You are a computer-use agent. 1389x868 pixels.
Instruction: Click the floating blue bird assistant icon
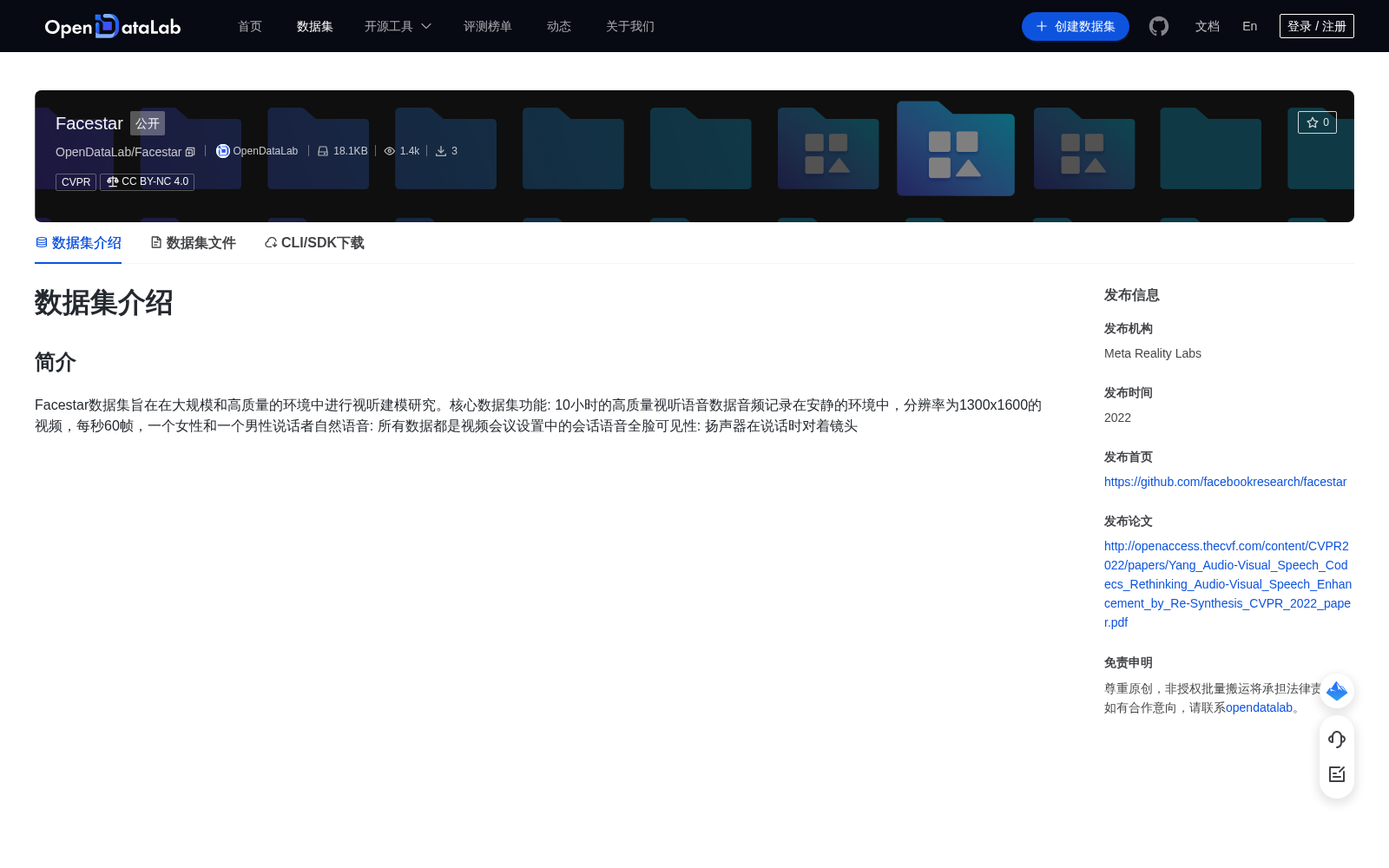point(1337,691)
